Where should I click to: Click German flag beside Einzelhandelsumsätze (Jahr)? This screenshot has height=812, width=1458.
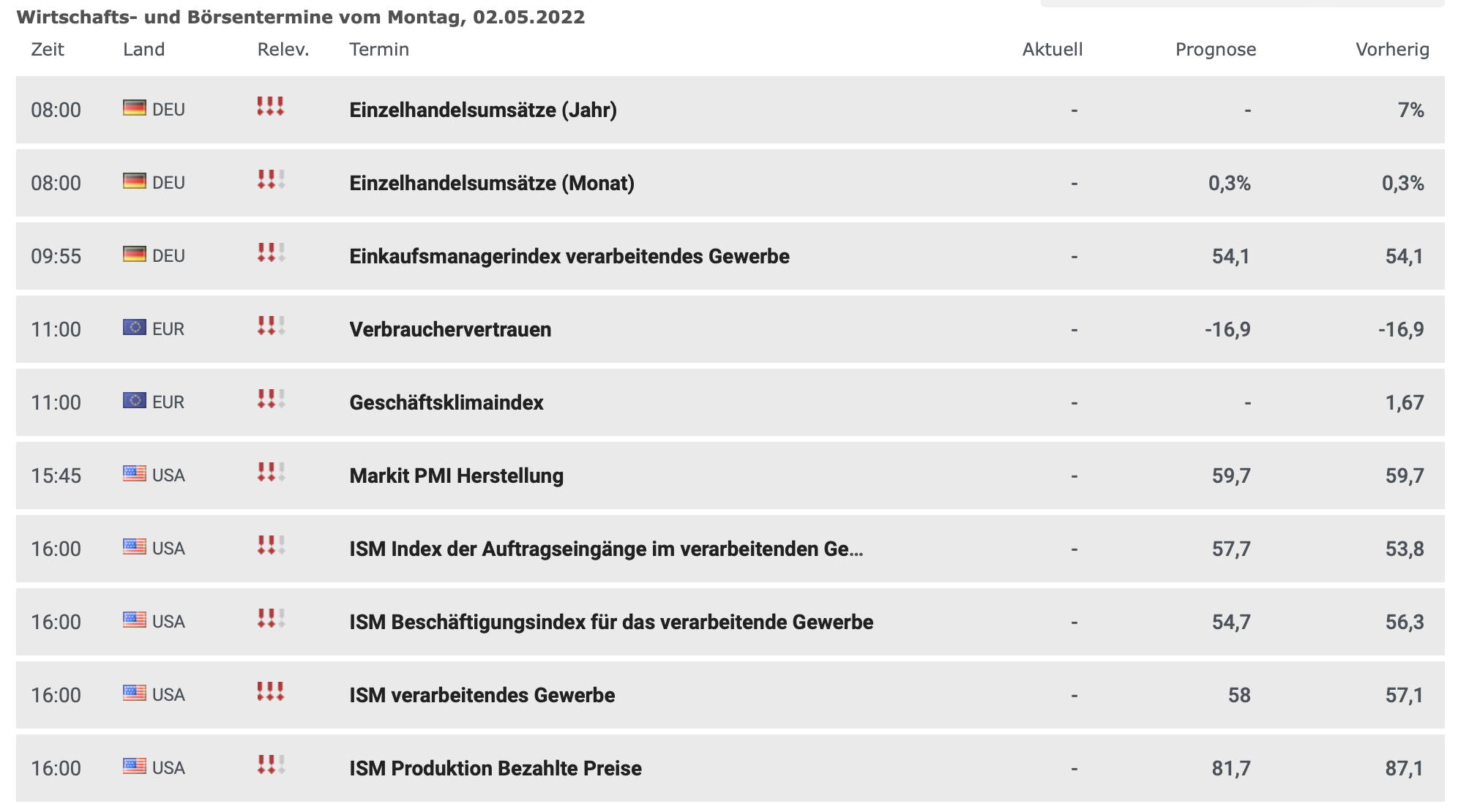pyautogui.click(x=135, y=108)
